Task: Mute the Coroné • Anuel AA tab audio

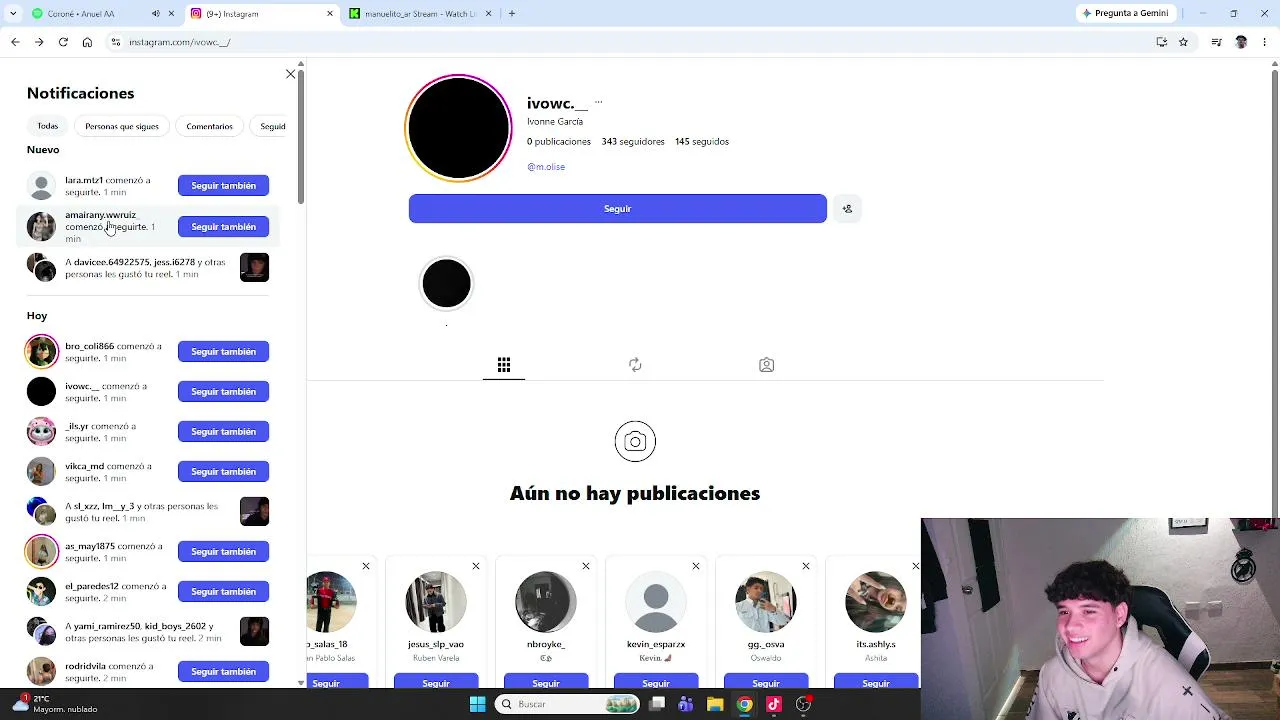Action: [155, 14]
